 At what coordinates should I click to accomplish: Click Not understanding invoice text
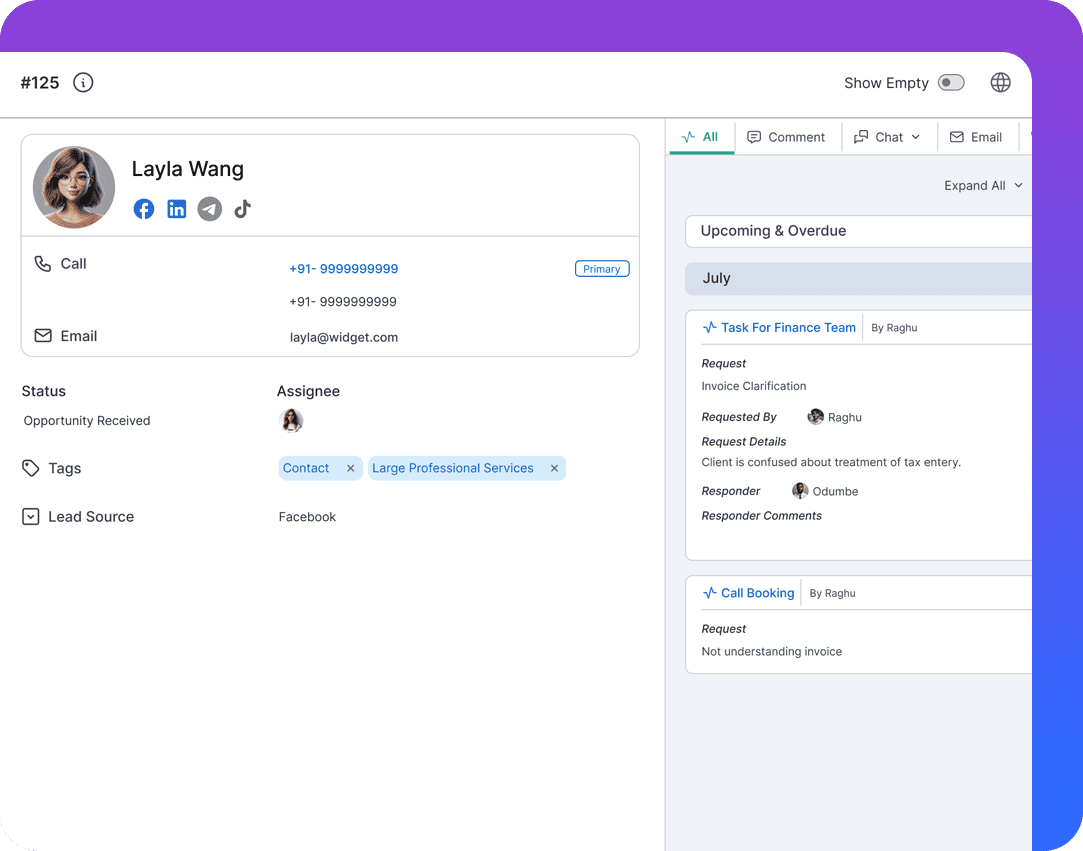tap(771, 651)
